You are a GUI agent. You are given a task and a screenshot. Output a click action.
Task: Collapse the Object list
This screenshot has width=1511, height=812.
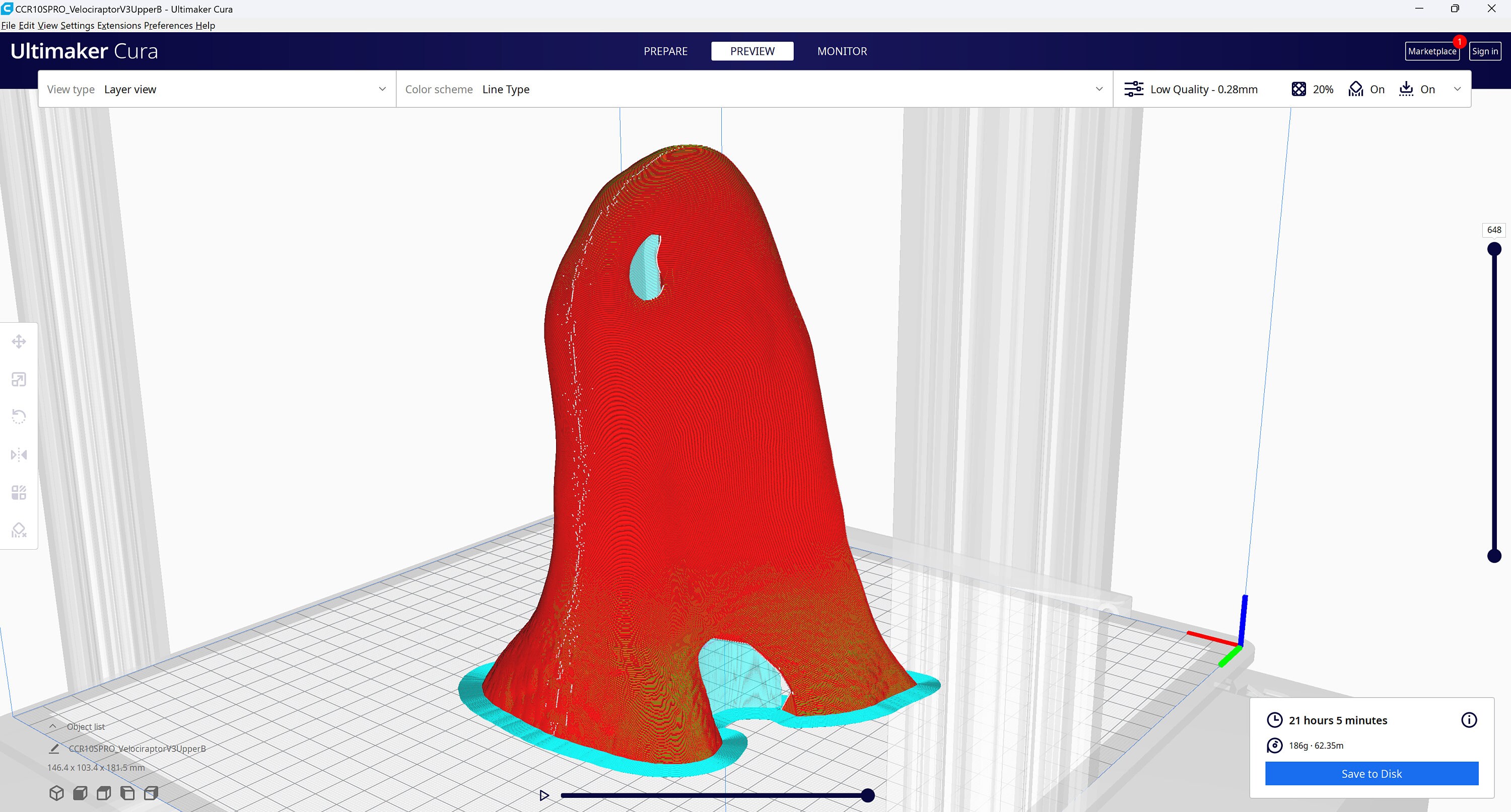53,726
